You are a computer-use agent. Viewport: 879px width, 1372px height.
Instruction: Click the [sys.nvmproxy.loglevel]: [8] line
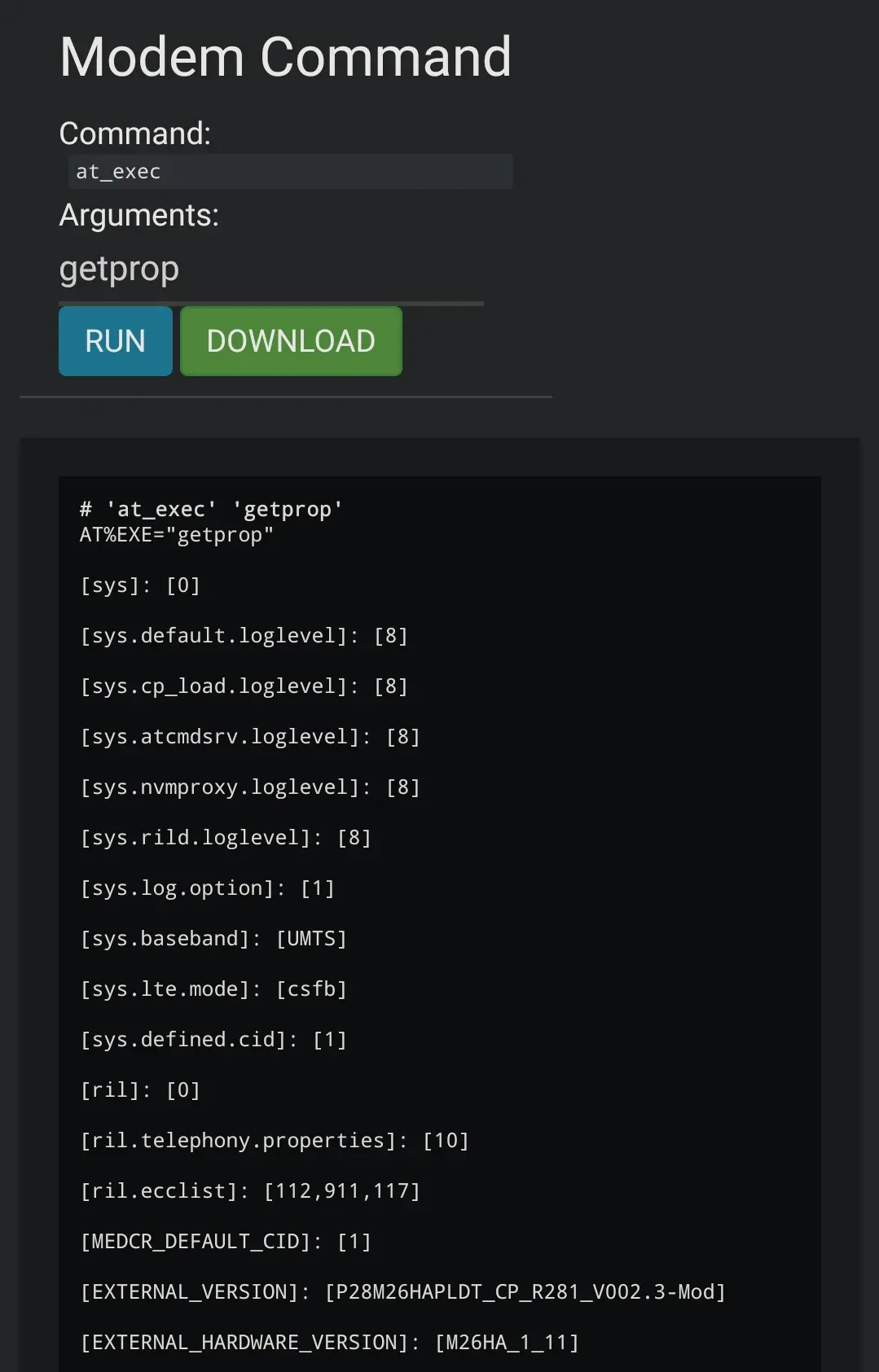250,787
